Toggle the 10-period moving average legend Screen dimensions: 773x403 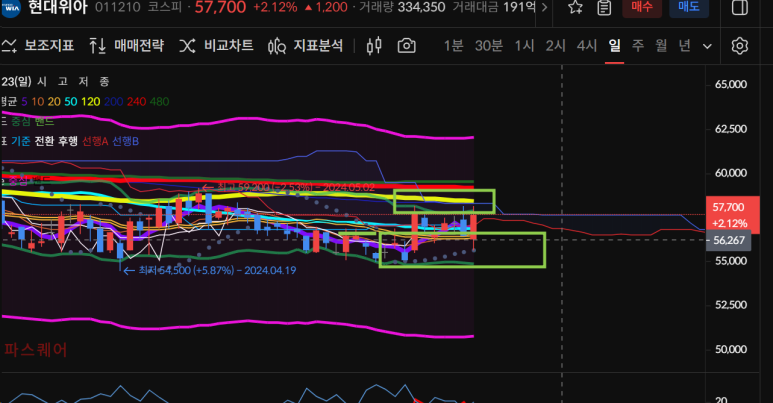tap(37, 102)
